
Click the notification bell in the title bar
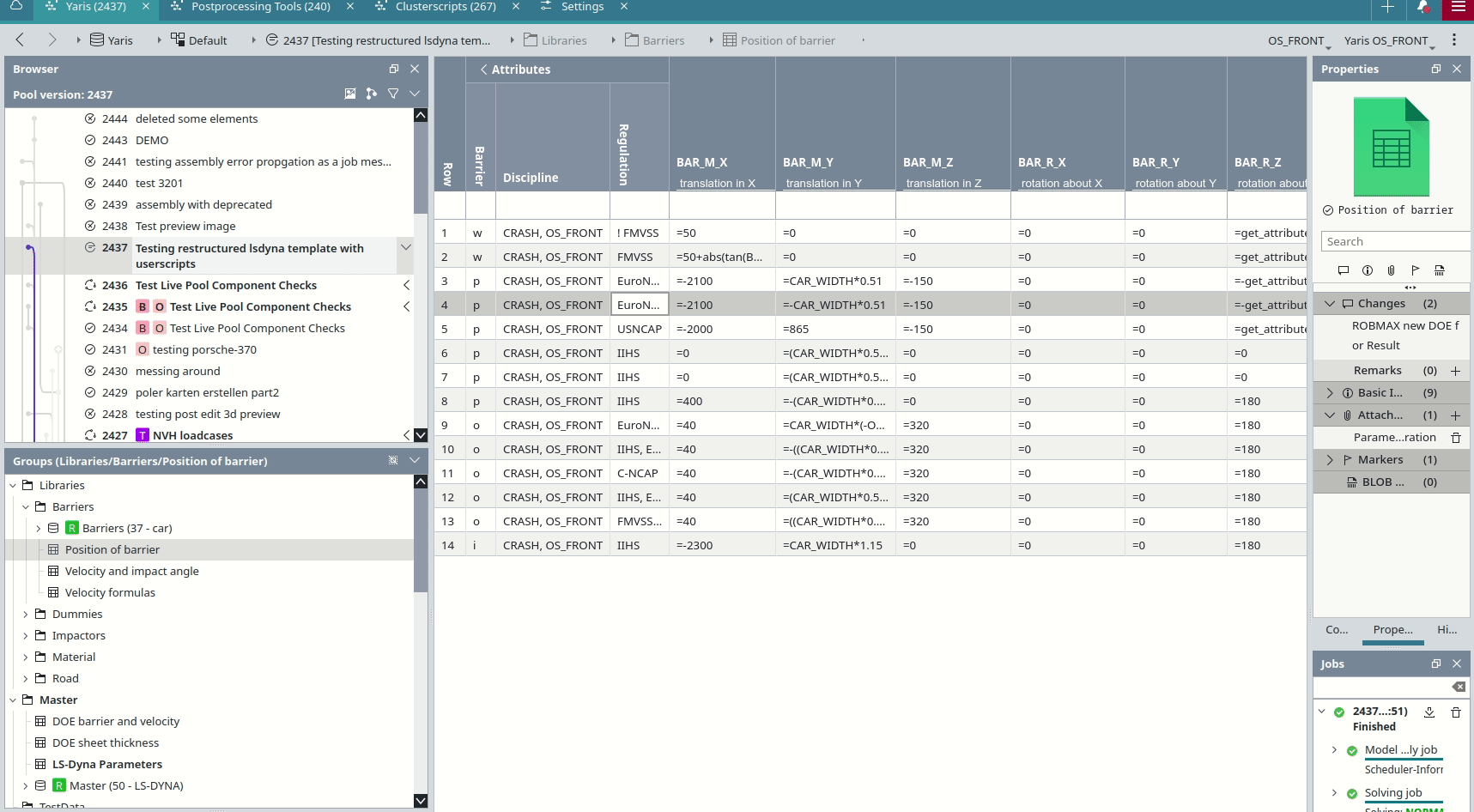1423,7
